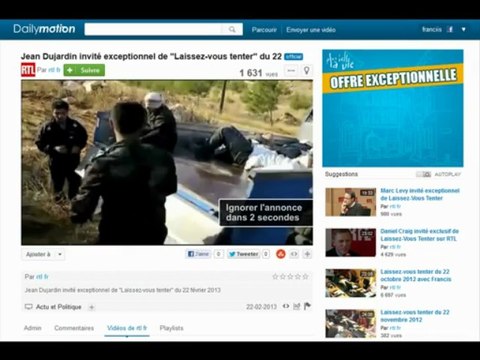Click the plus more-sharing icon below player
The height and width of the screenshot is (360, 480).
(307, 254)
